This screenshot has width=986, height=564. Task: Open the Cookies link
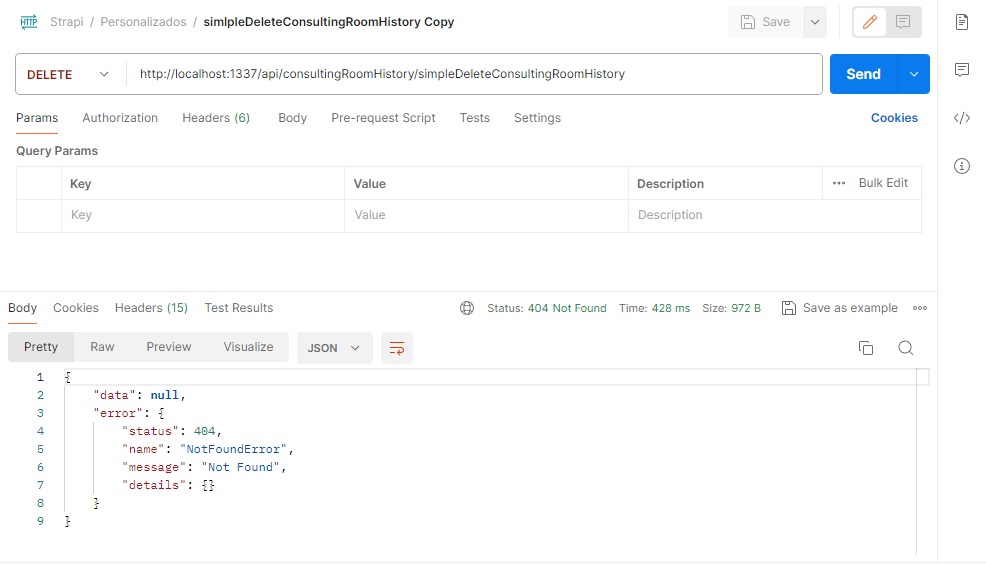[x=893, y=118]
